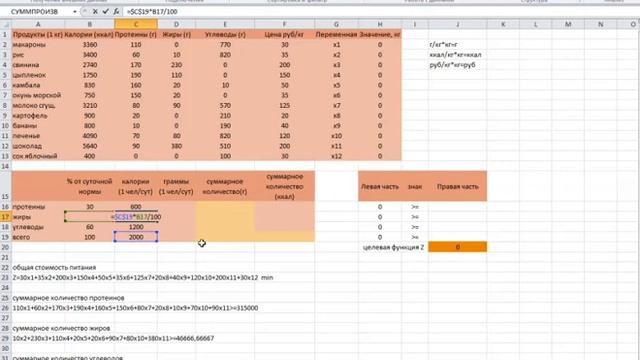Viewport: 640px width, 360px height.
Task: Select row 17 header
Action: point(5,217)
